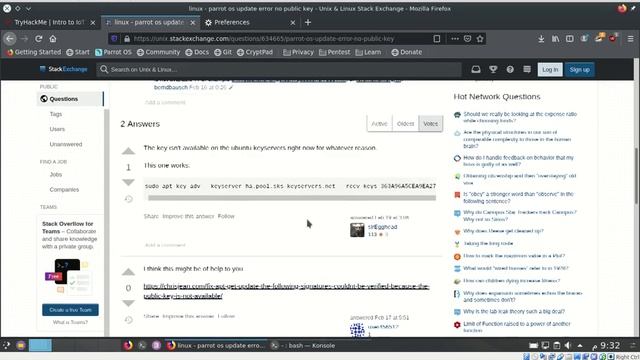Click Create a free Team button
Viewport: 640px width, 360px height.
[x=70, y=310]
